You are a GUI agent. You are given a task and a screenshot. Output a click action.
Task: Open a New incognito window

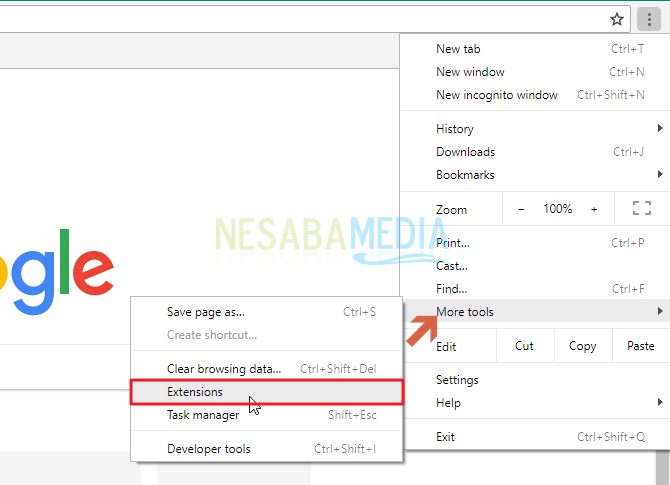pos(535,95)
